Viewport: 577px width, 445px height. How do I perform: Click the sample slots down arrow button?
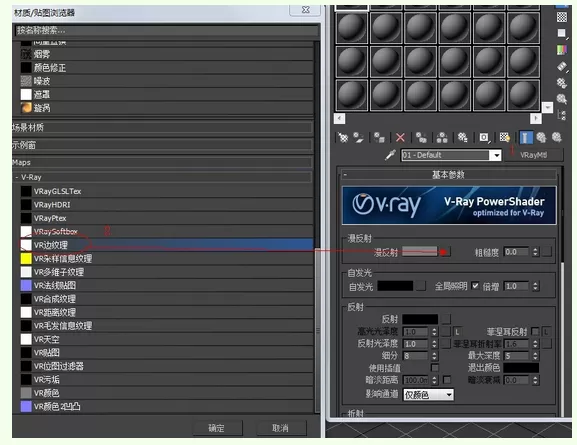pyautogui.click(x=547, y=107)
